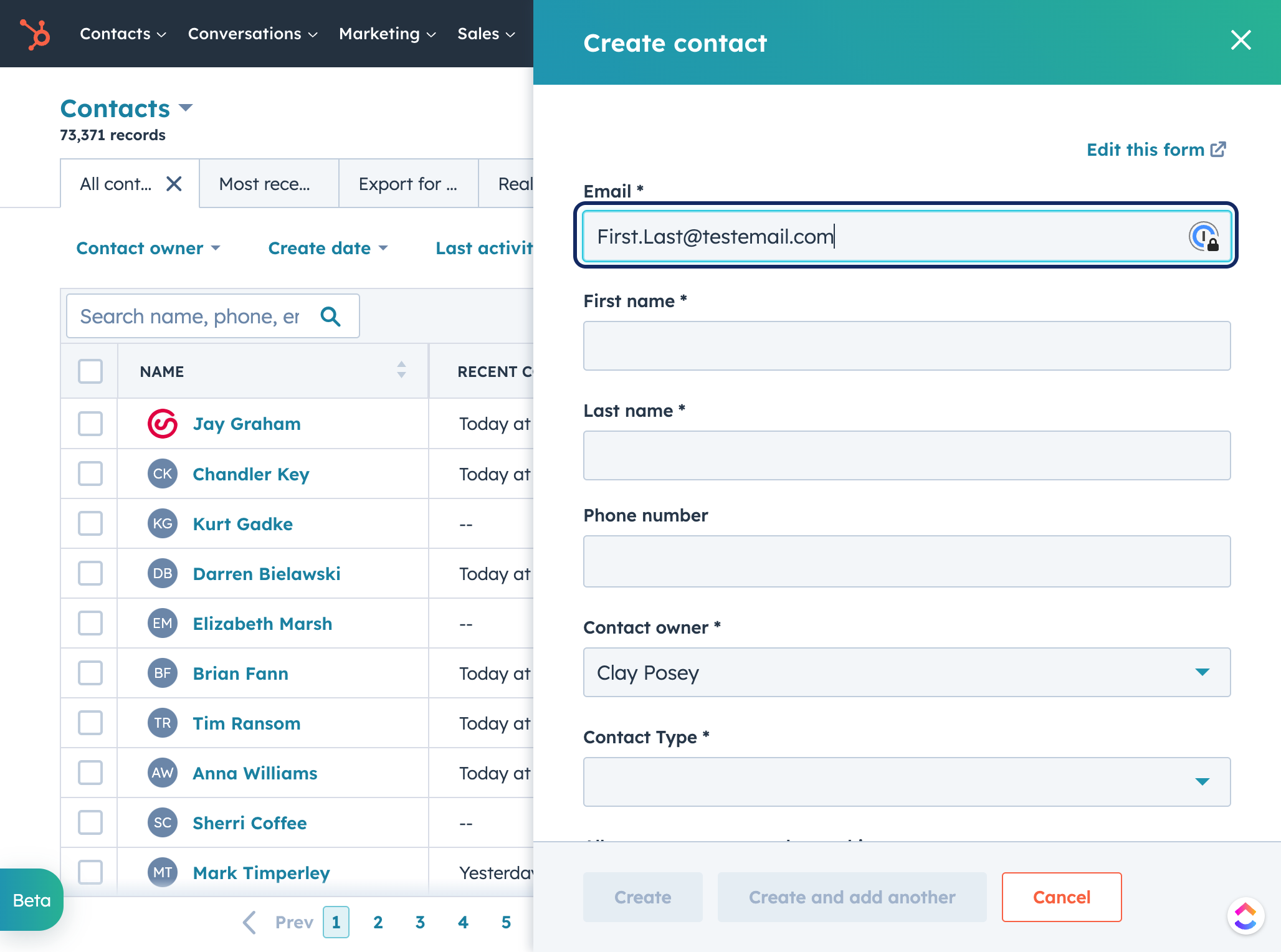This screenshot has width=1281, height=952.
Task: Expand the Create date filter
Action: pos(328,248)
